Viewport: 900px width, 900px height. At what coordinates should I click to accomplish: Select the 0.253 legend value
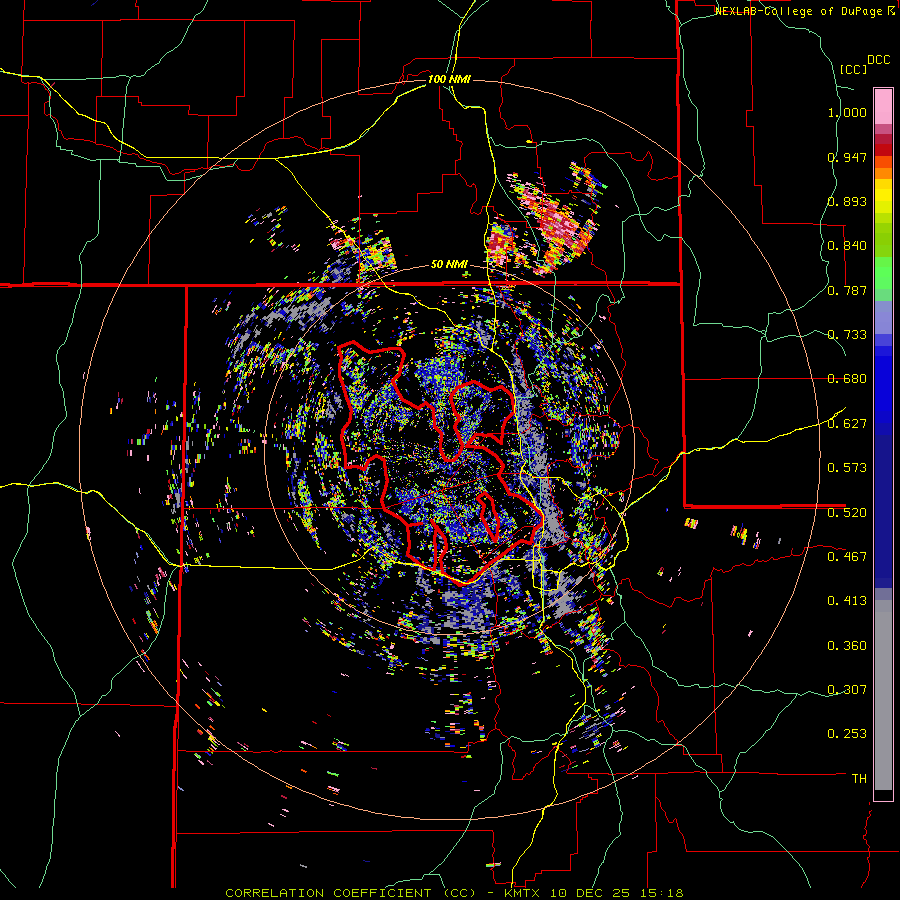click(x=847, y=734)
